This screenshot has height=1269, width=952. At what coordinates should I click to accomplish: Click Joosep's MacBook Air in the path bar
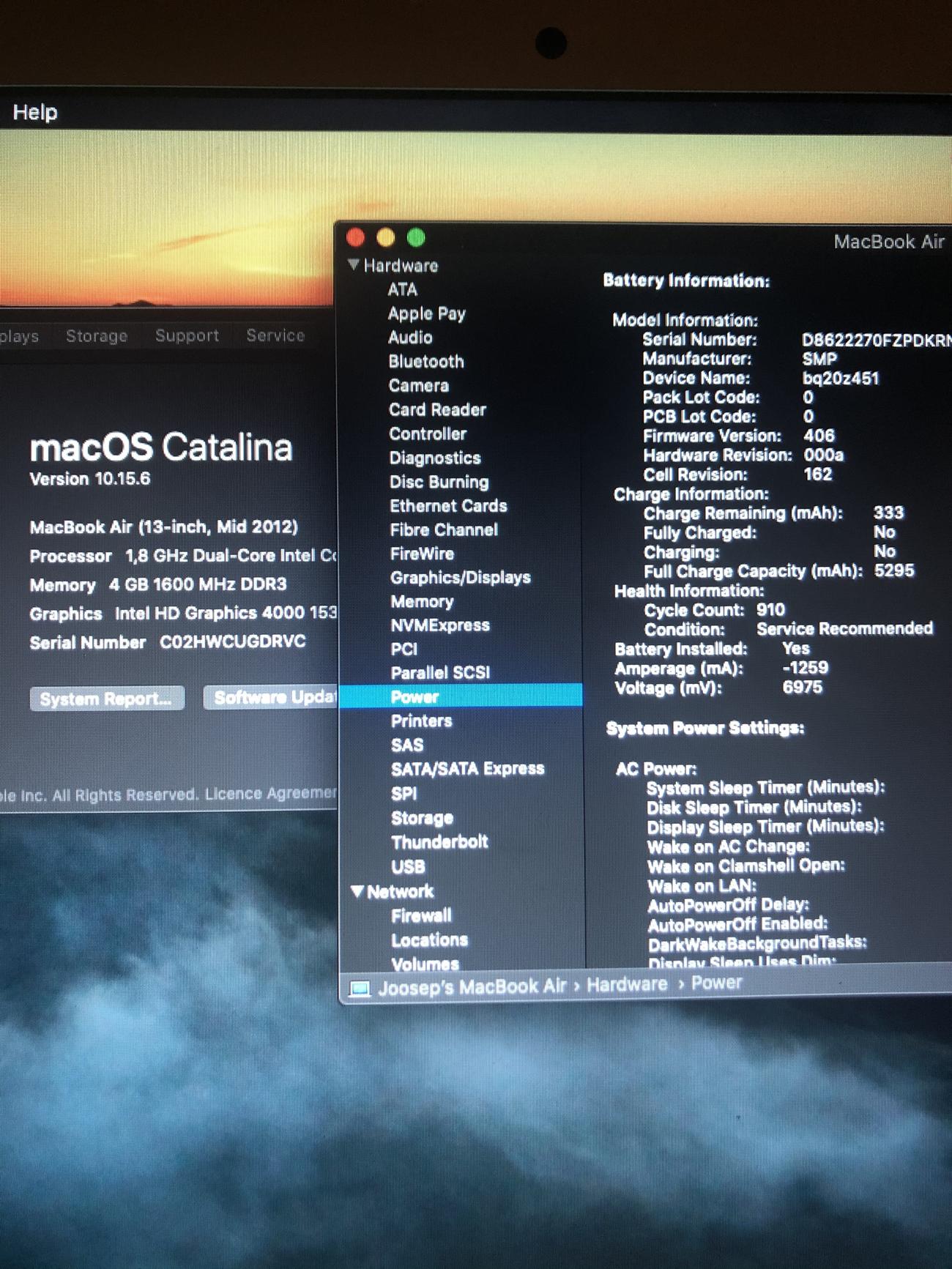pyautogui.click(x=472, y=987)
